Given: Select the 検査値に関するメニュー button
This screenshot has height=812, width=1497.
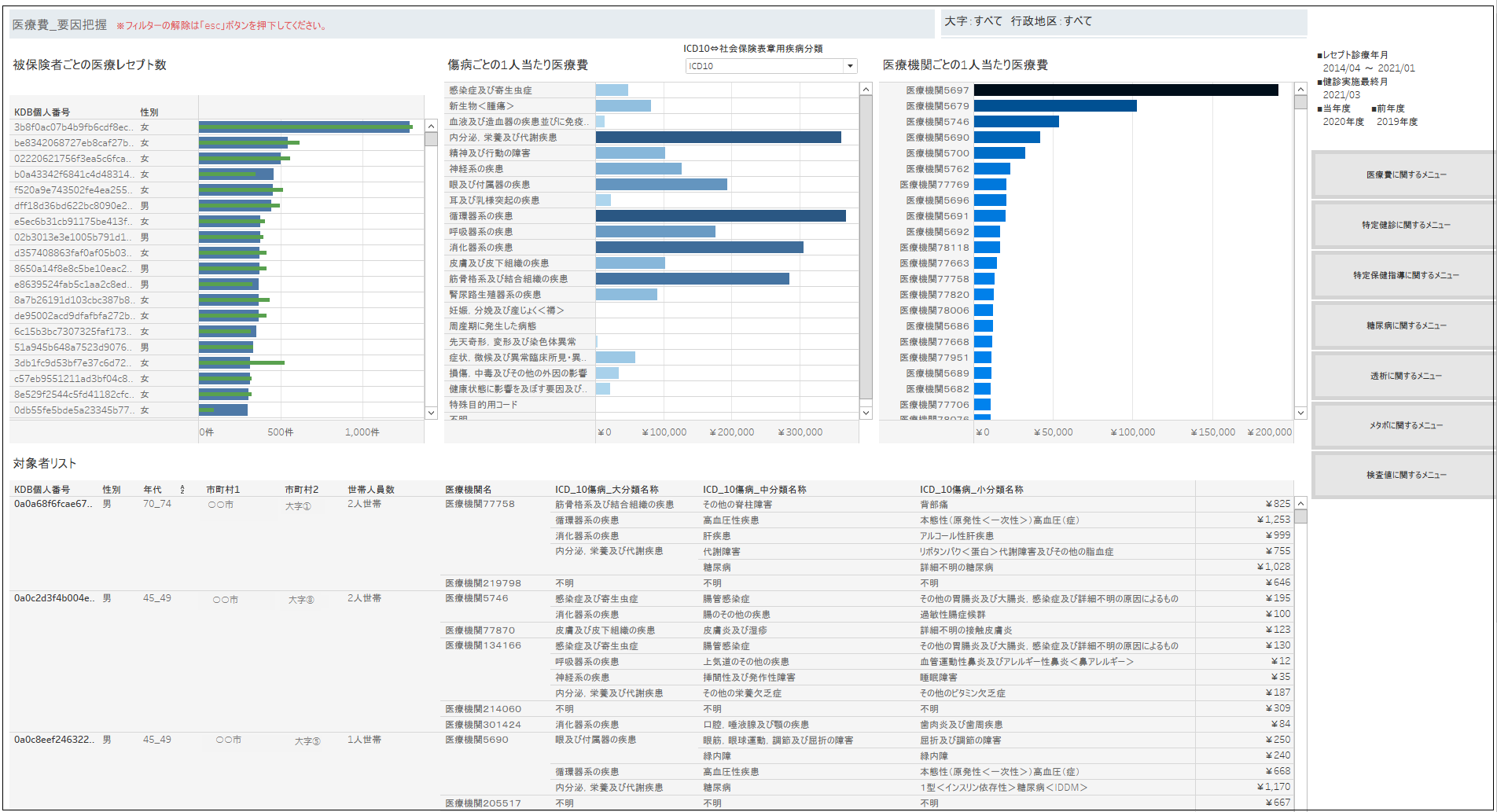Looking at the screenshot, I should click(1406, 475).
